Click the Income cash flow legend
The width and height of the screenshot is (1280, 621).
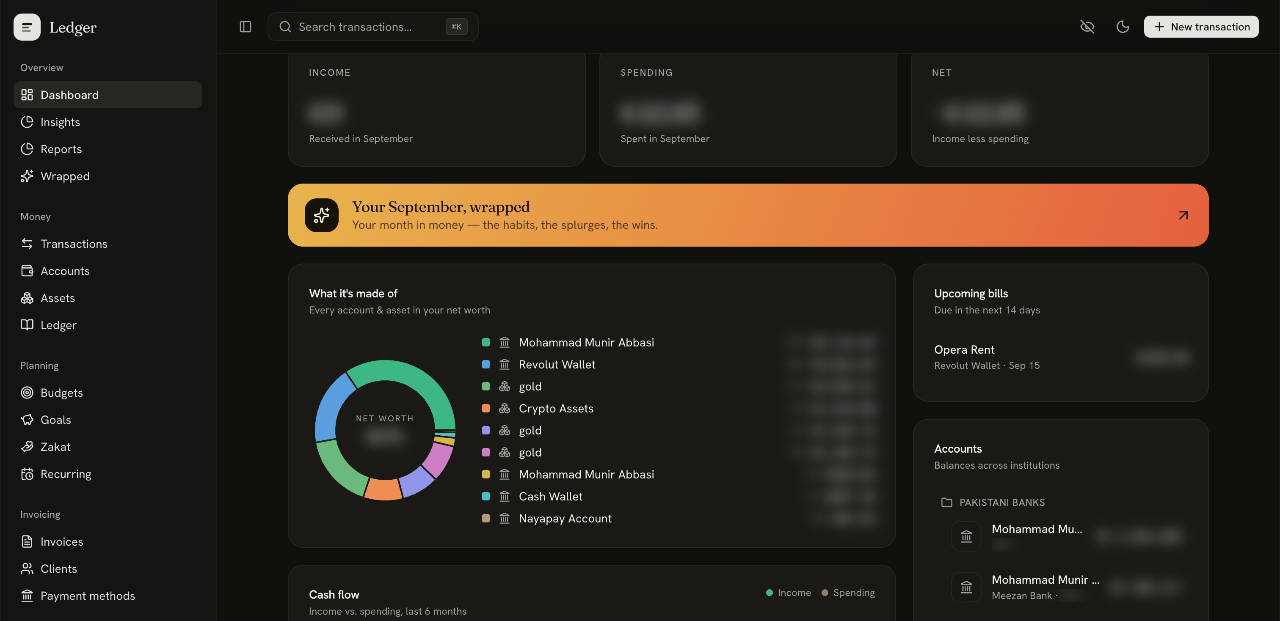[788, 593]
